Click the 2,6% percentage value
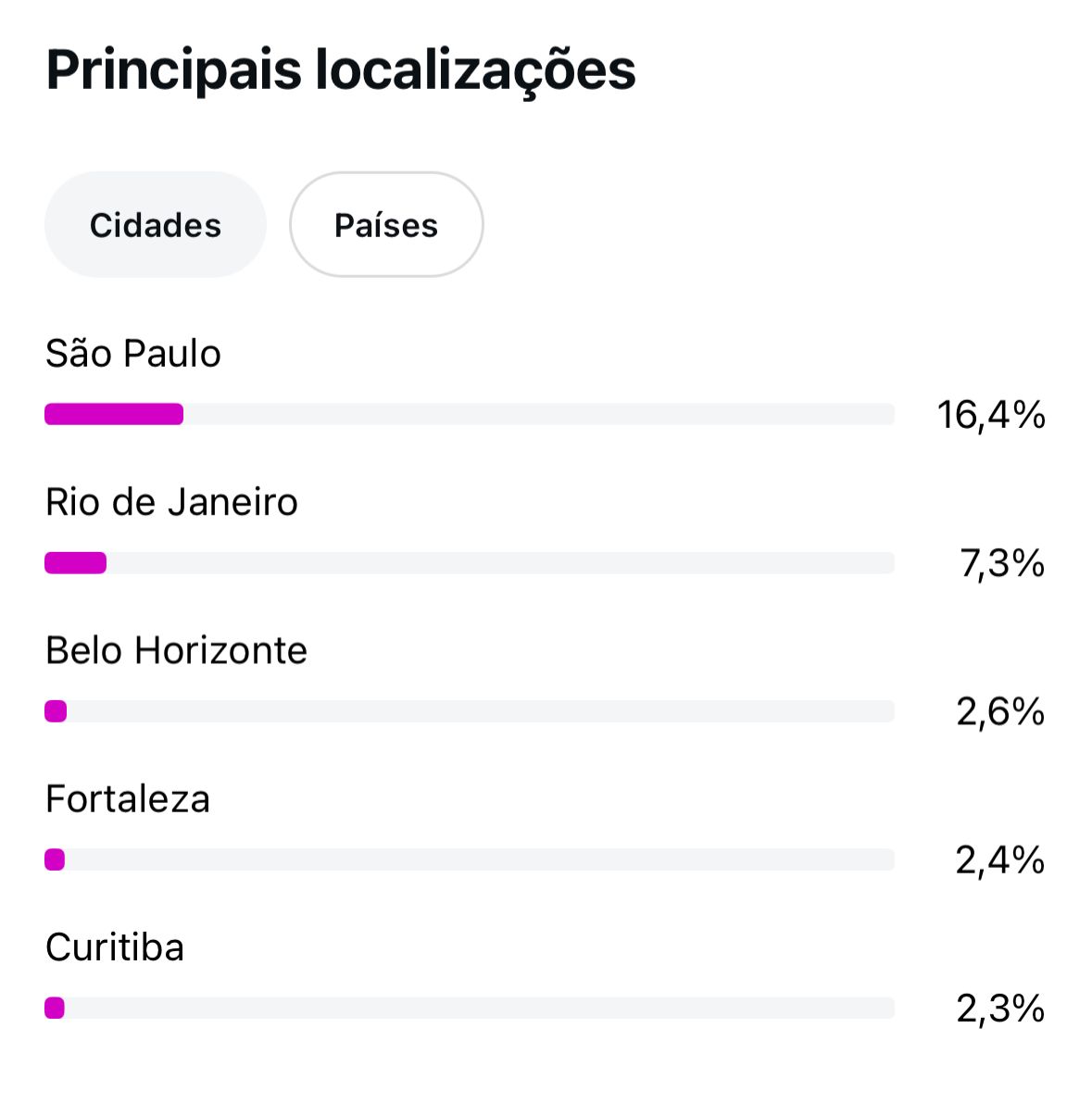Image resolution: width=1092 pixels, height=1116 pixels. click(x=1000, y=711)
